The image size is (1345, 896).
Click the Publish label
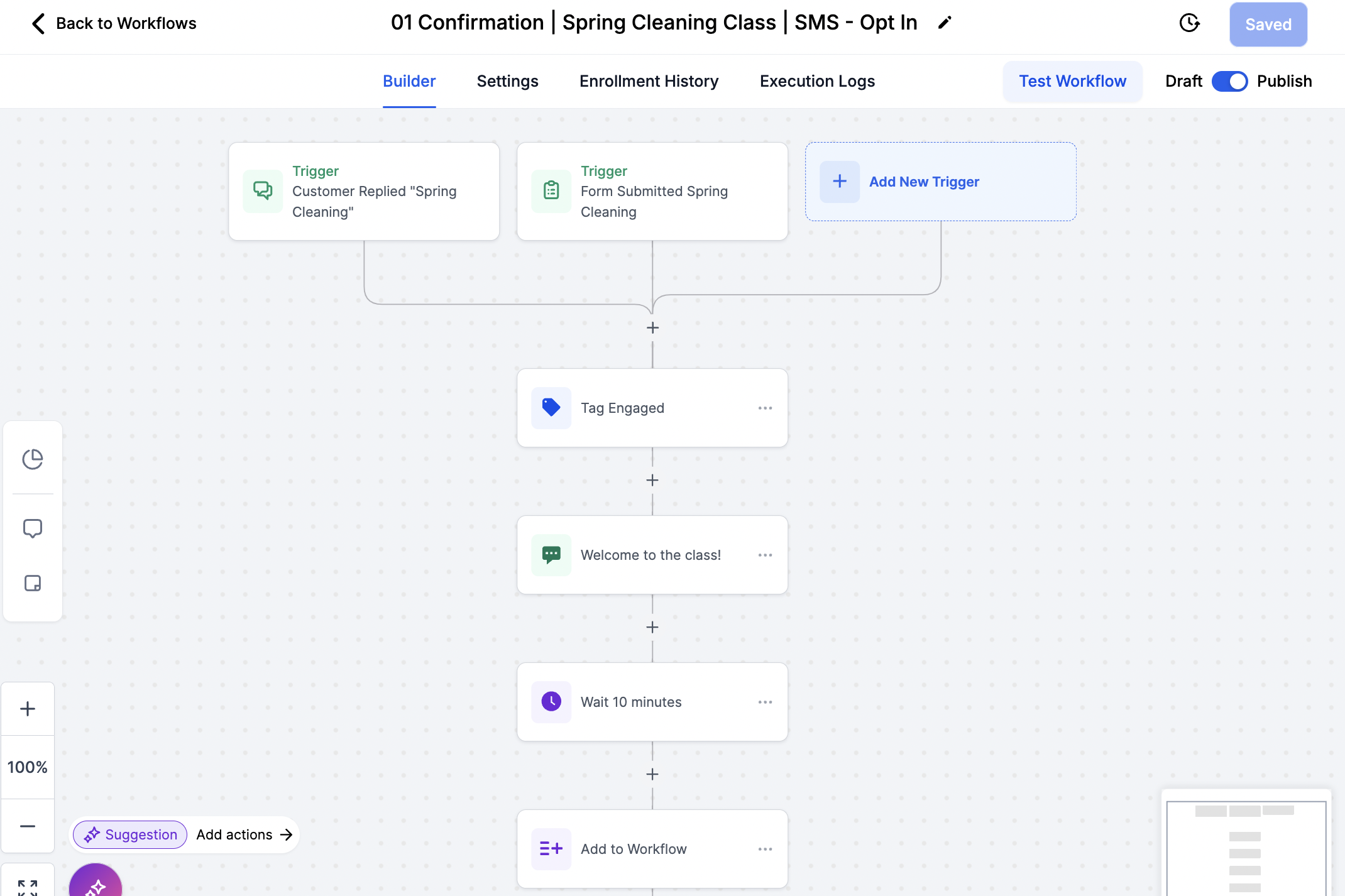tap(1284, 81)
